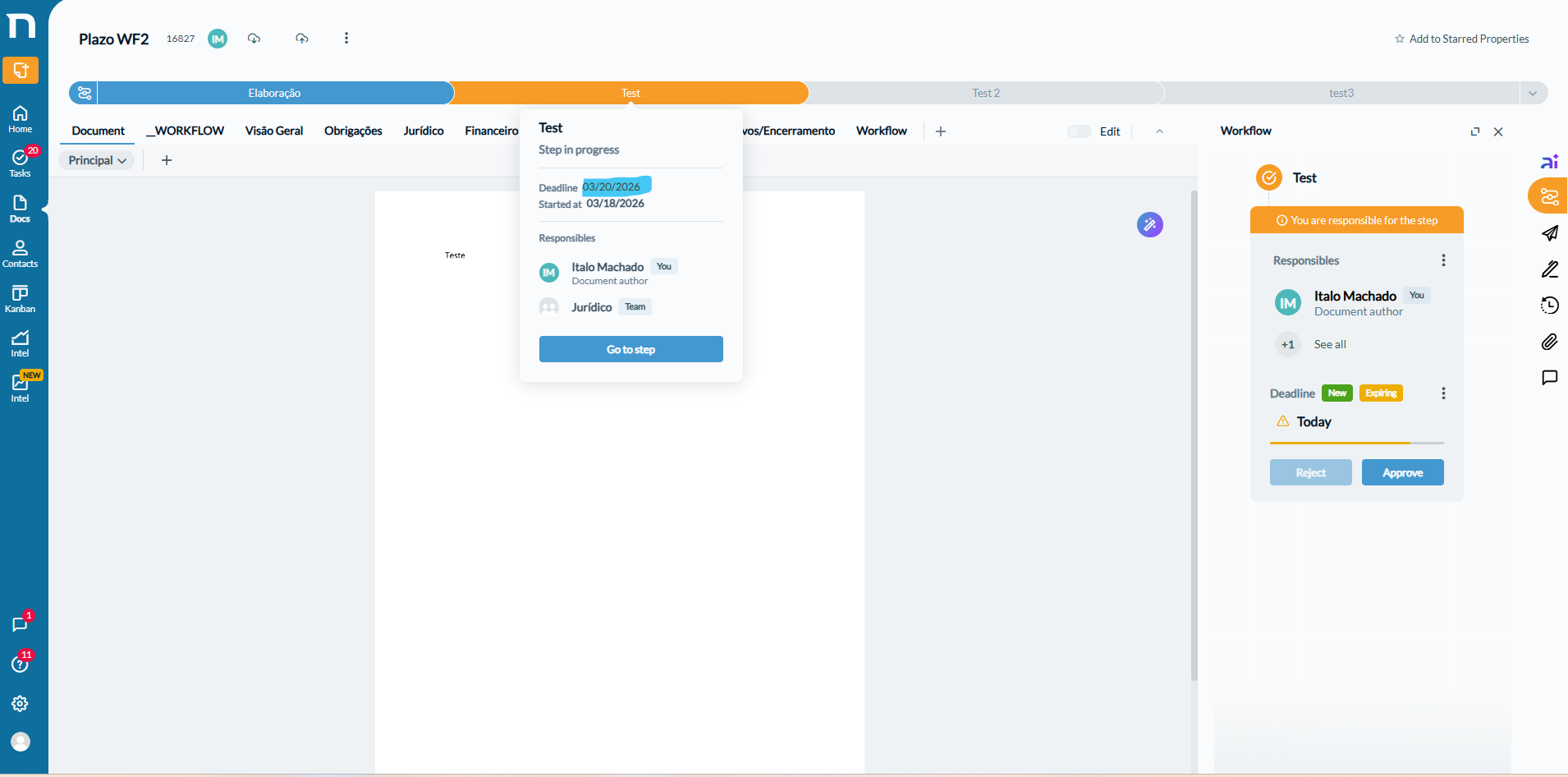Image resolution: width=1568 pixels, height=777 pixels.
Task: Click the deadline progress bar under Today
Action: (1357, 444)
